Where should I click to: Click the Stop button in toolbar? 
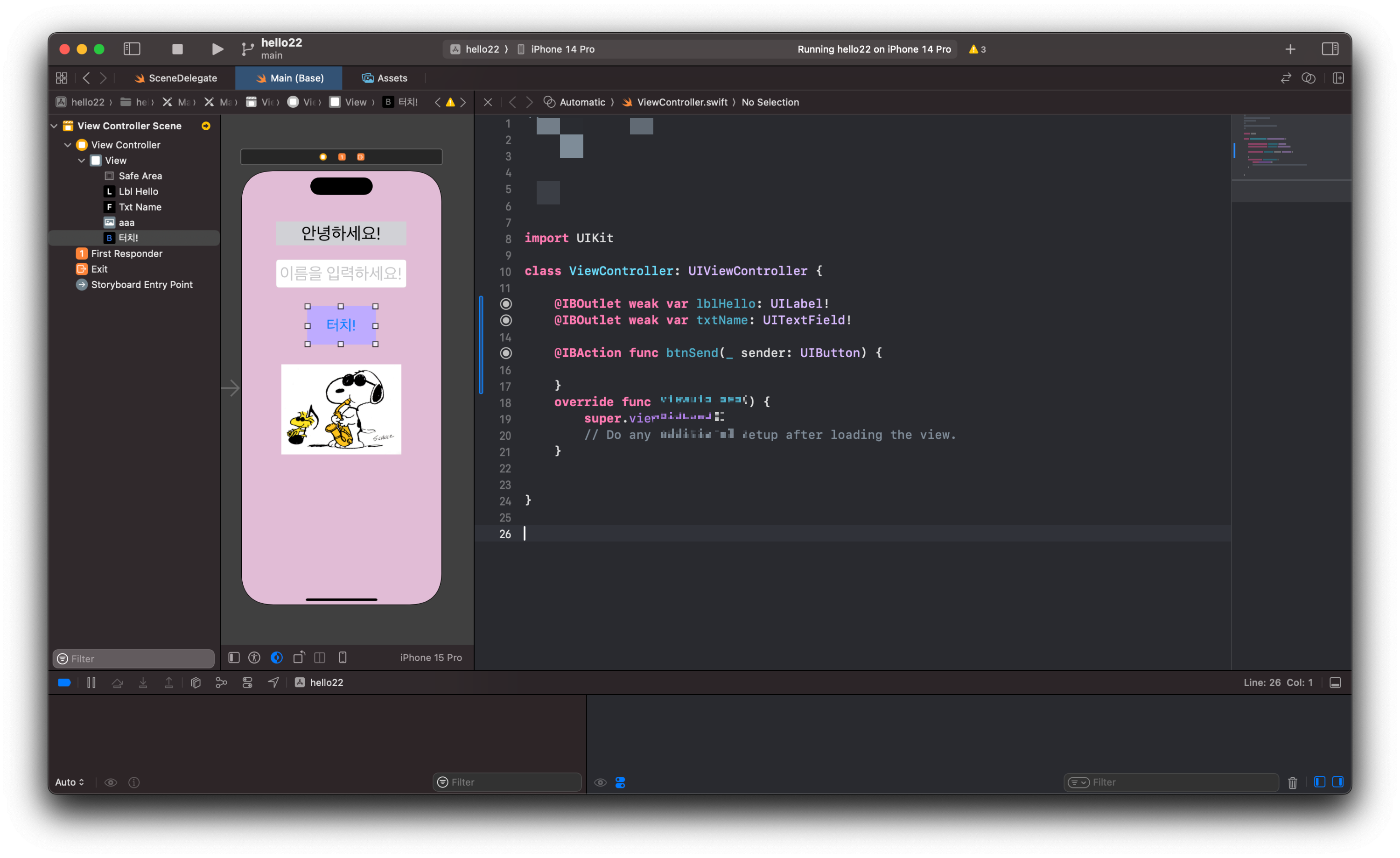(x=177, y=49)
